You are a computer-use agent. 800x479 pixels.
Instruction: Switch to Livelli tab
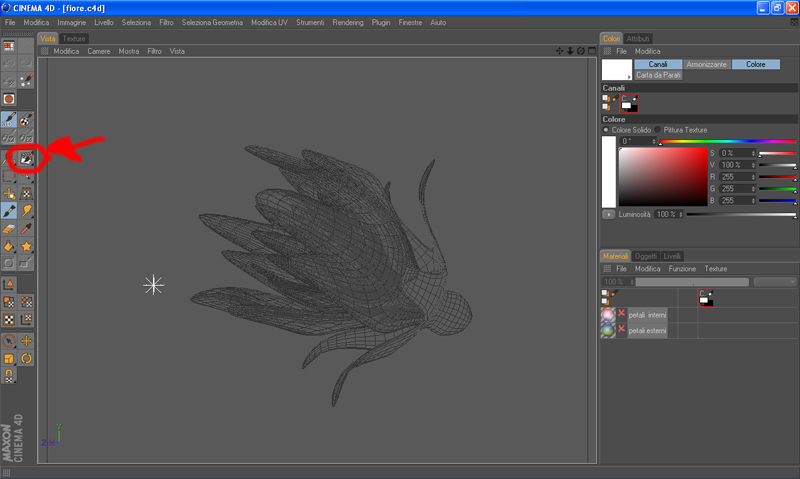coord(672,256)
